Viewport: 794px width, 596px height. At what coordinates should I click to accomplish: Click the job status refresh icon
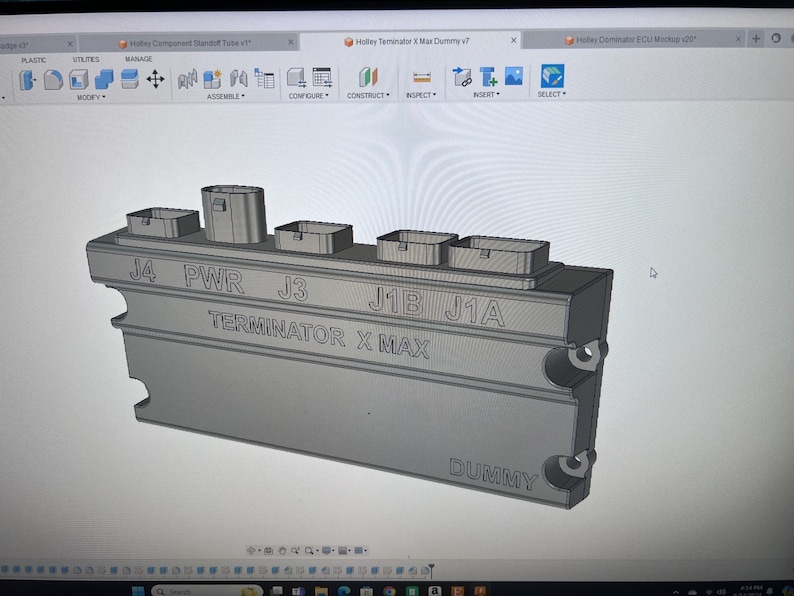click(x=776, y=38)
